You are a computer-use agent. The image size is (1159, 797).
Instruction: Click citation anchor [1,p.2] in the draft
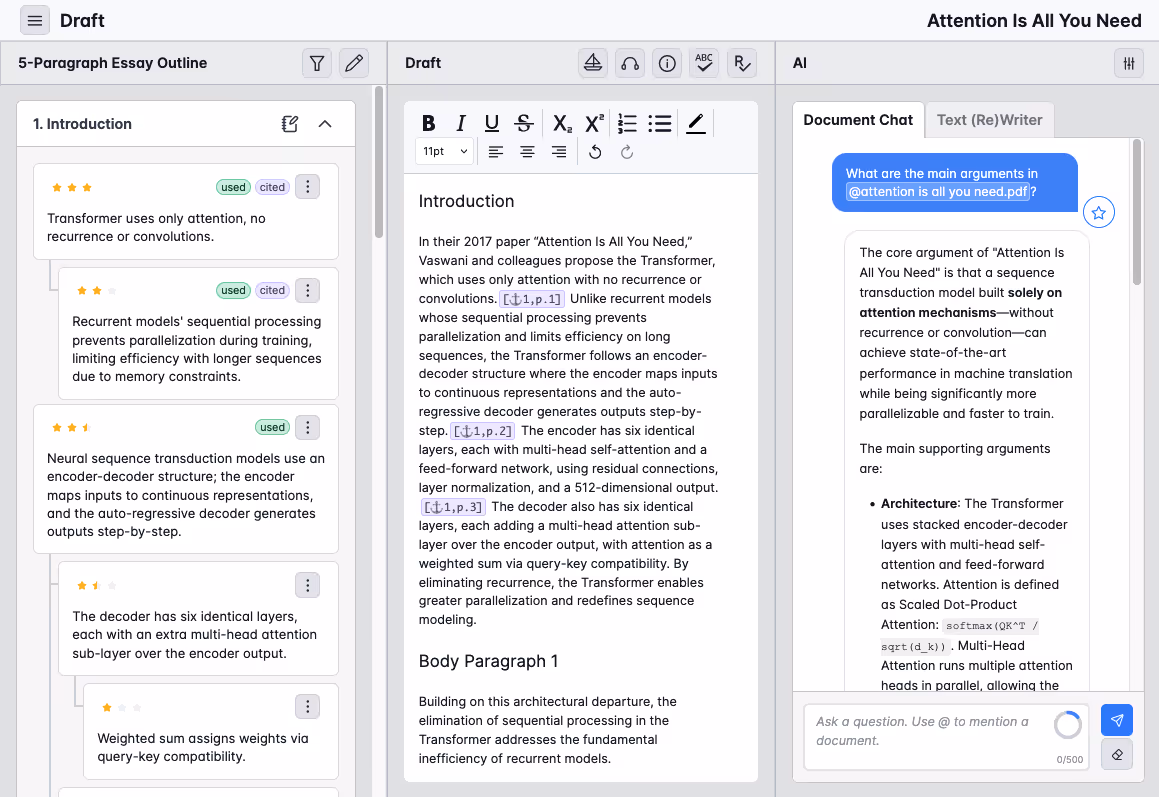483,431
